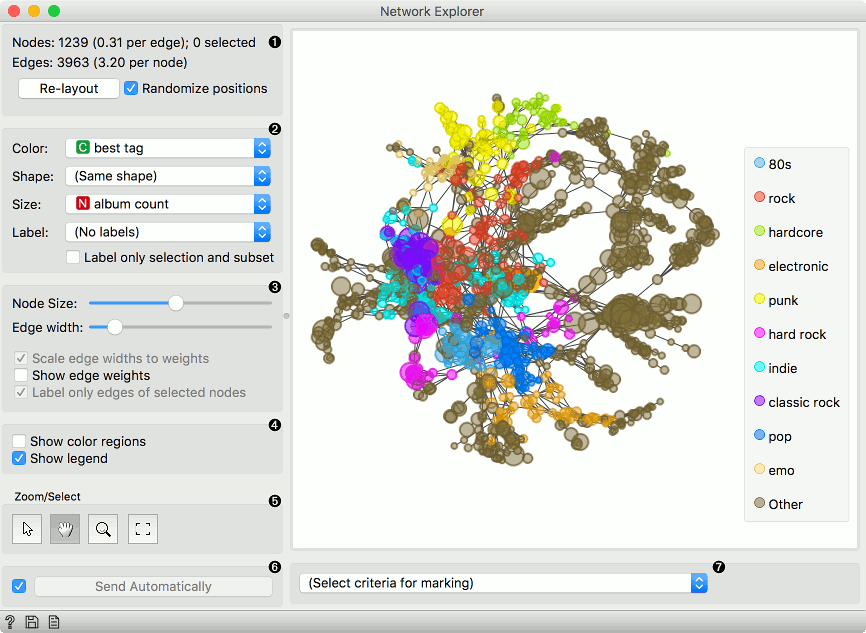Viewport: 866px width, 633px height.
Task: Adjust the Edge width slider handle
Action: pyautogui.click(x=114, y=328)
